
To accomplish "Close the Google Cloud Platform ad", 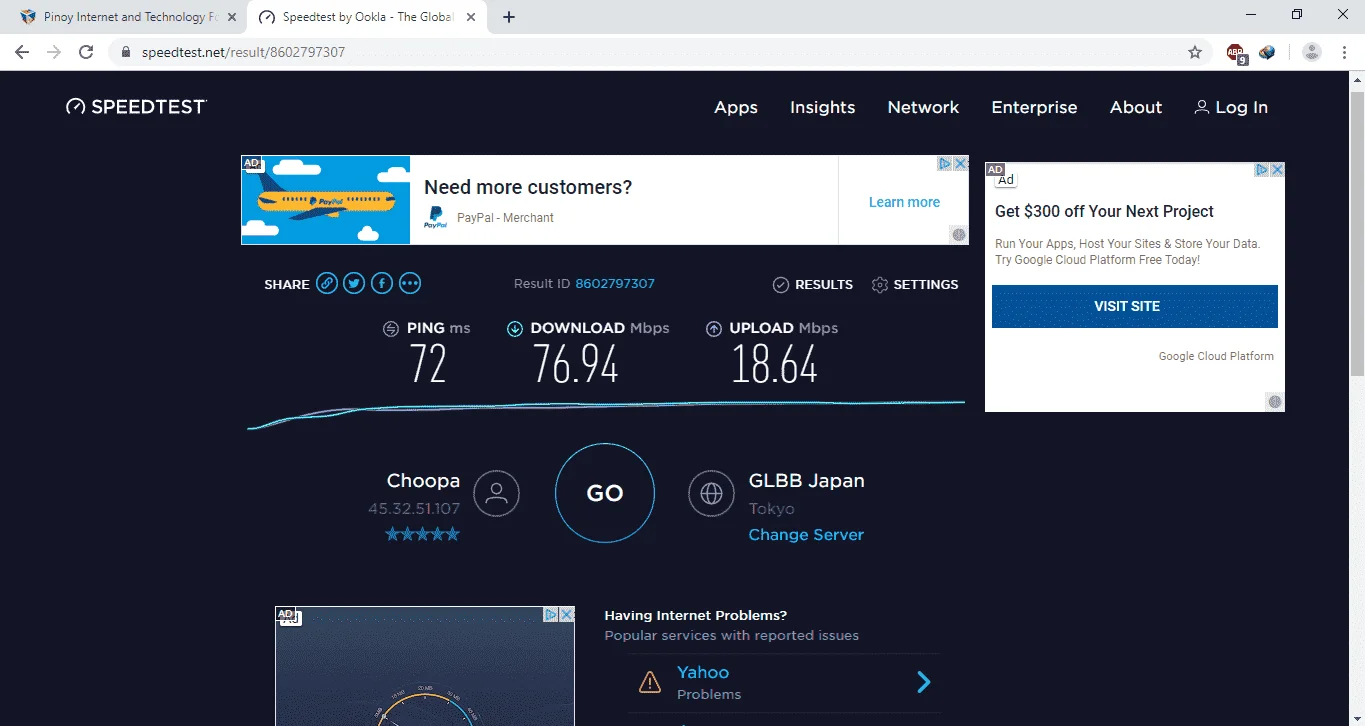I will point(1277,170).
